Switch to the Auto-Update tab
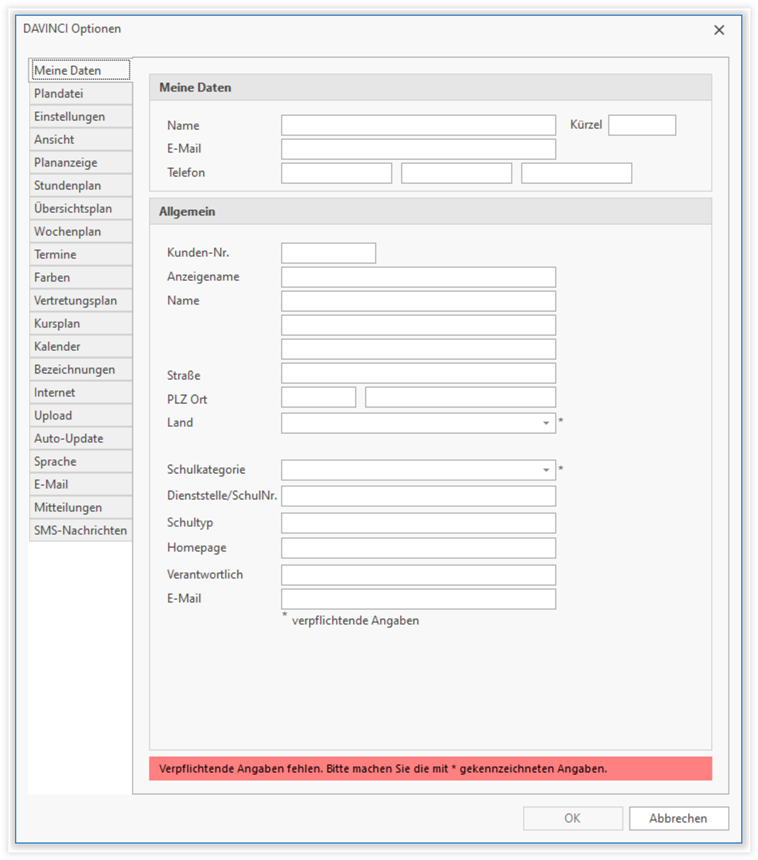The image size is (758, 860). (80, 439)
